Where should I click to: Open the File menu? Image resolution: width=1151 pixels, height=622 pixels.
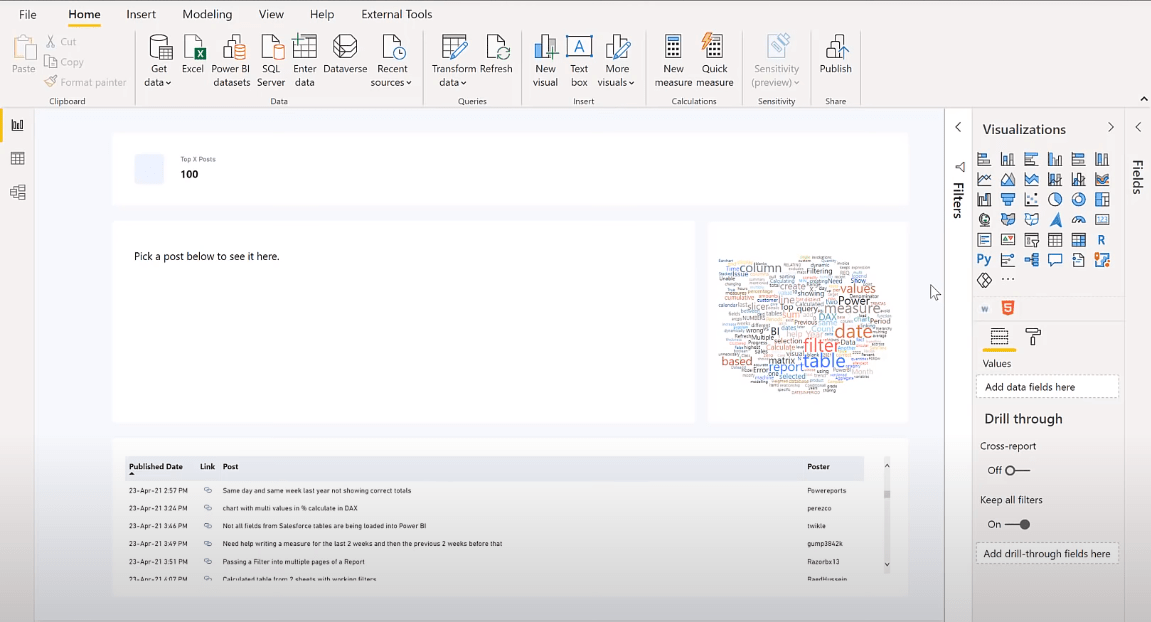[x=28, y=14]
